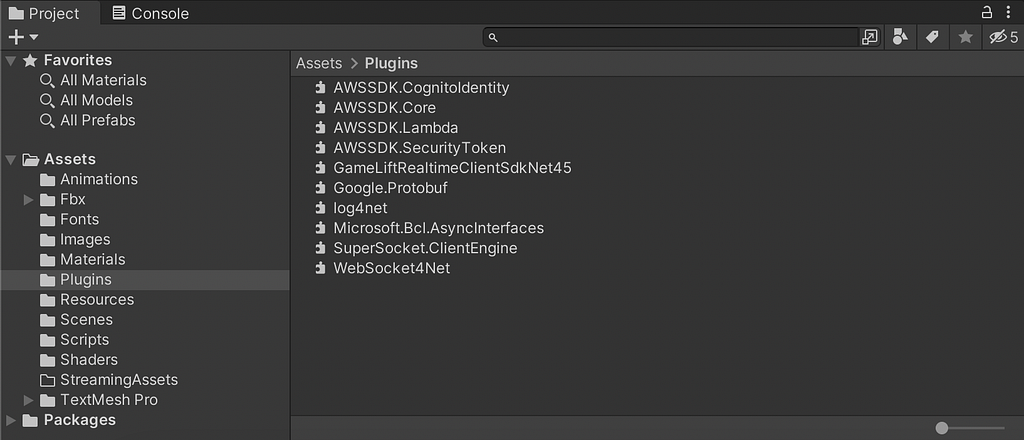This screenshot has height=440, width=1024.
Task: Switch to the Console tab
Action: pyautogui.click(x=149, y=13)
